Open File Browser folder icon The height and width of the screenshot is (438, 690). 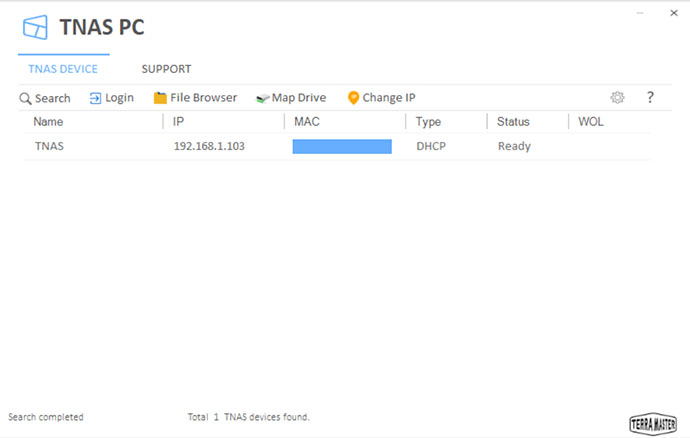(x=160, y=98)
